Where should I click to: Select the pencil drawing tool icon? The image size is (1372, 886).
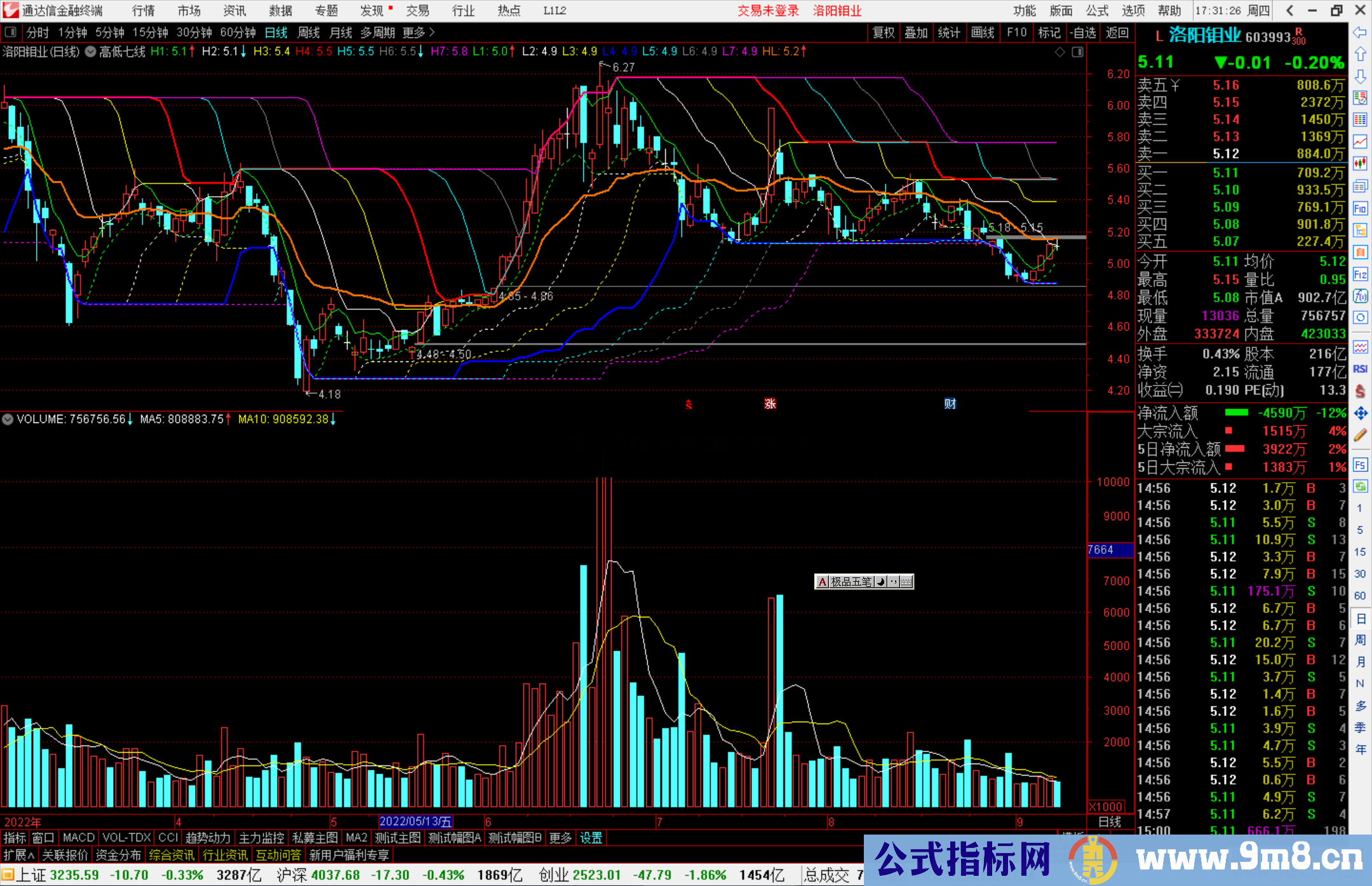1360,435
